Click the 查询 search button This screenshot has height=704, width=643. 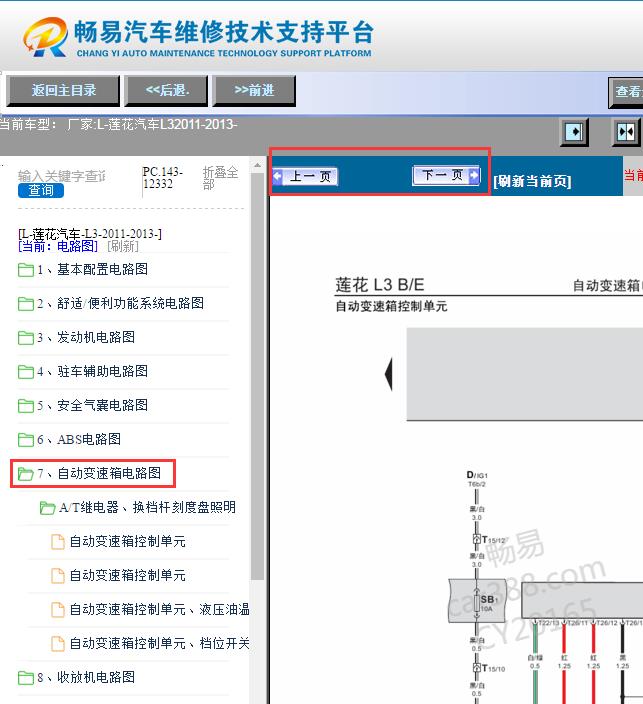point(41,190)
